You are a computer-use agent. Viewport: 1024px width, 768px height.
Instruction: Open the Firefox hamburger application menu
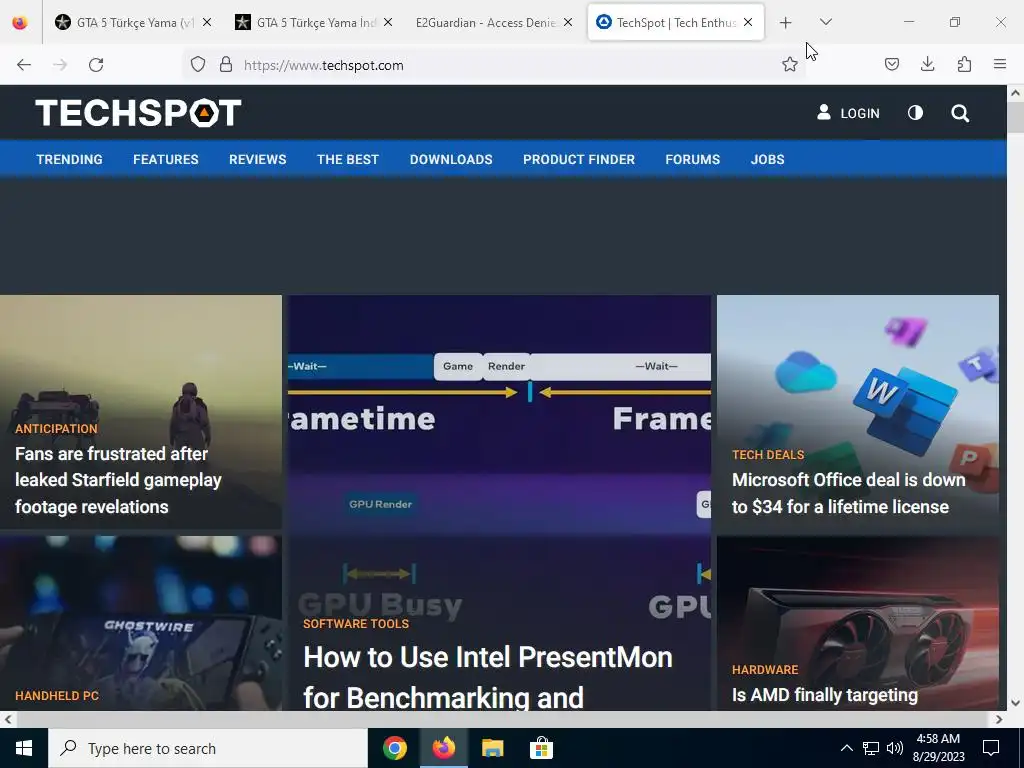pos(1000,65)
